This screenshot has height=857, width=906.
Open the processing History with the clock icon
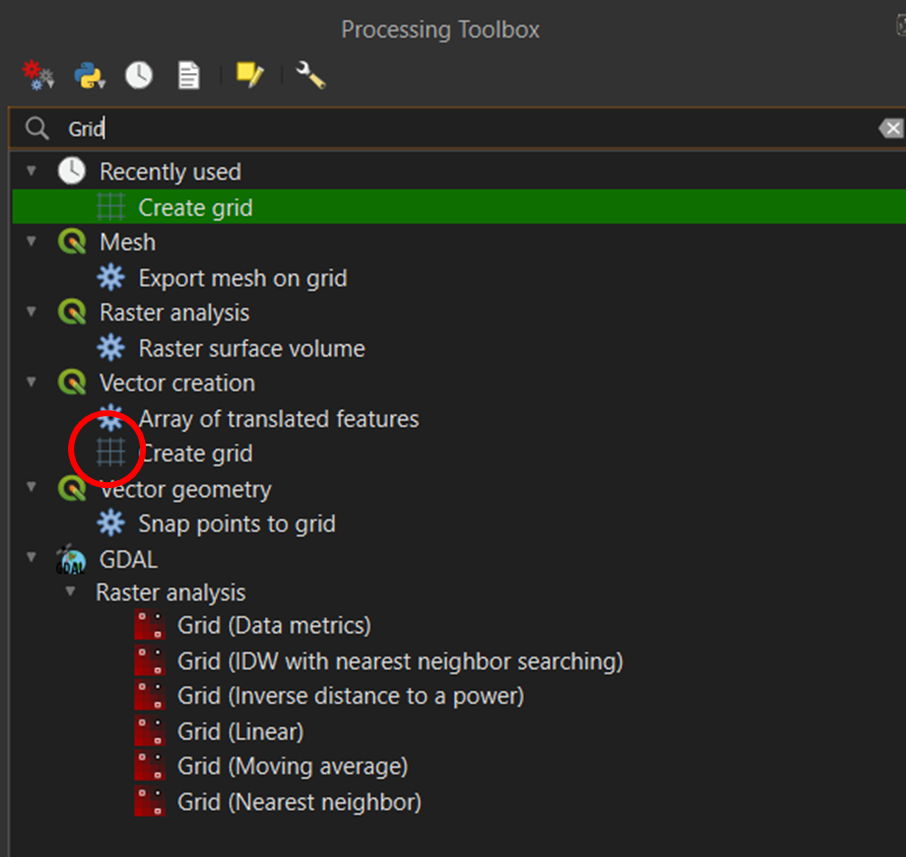point(138,74)
